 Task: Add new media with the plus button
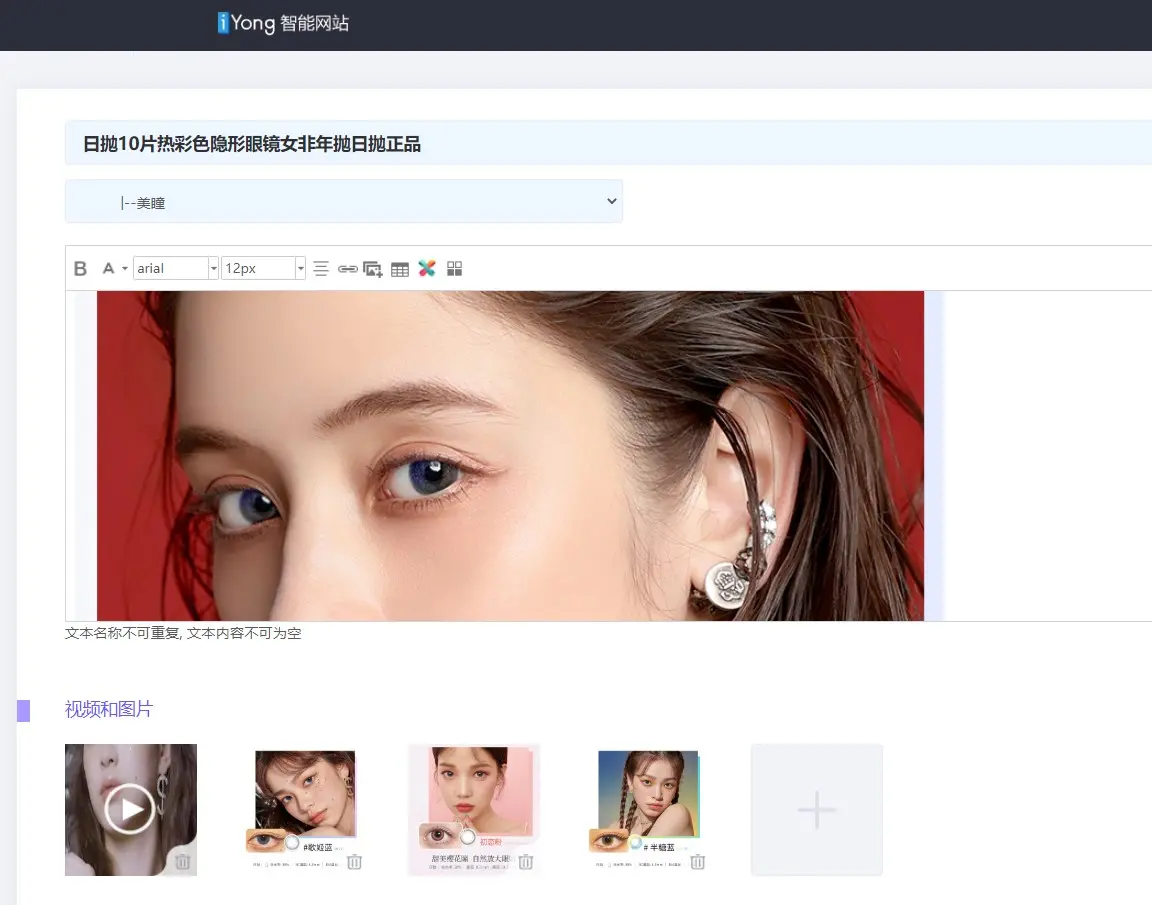point(816,809)
